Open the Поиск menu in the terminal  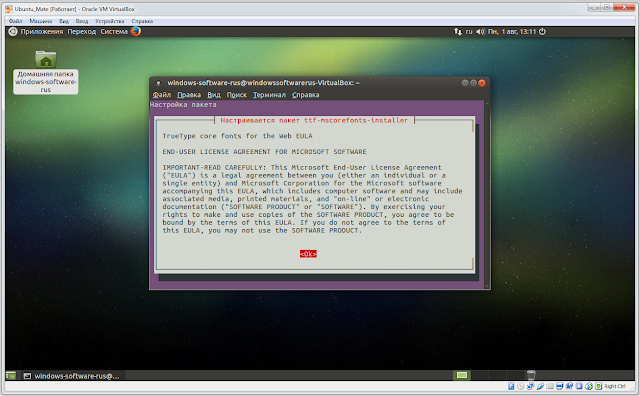[x=237, y=95]
